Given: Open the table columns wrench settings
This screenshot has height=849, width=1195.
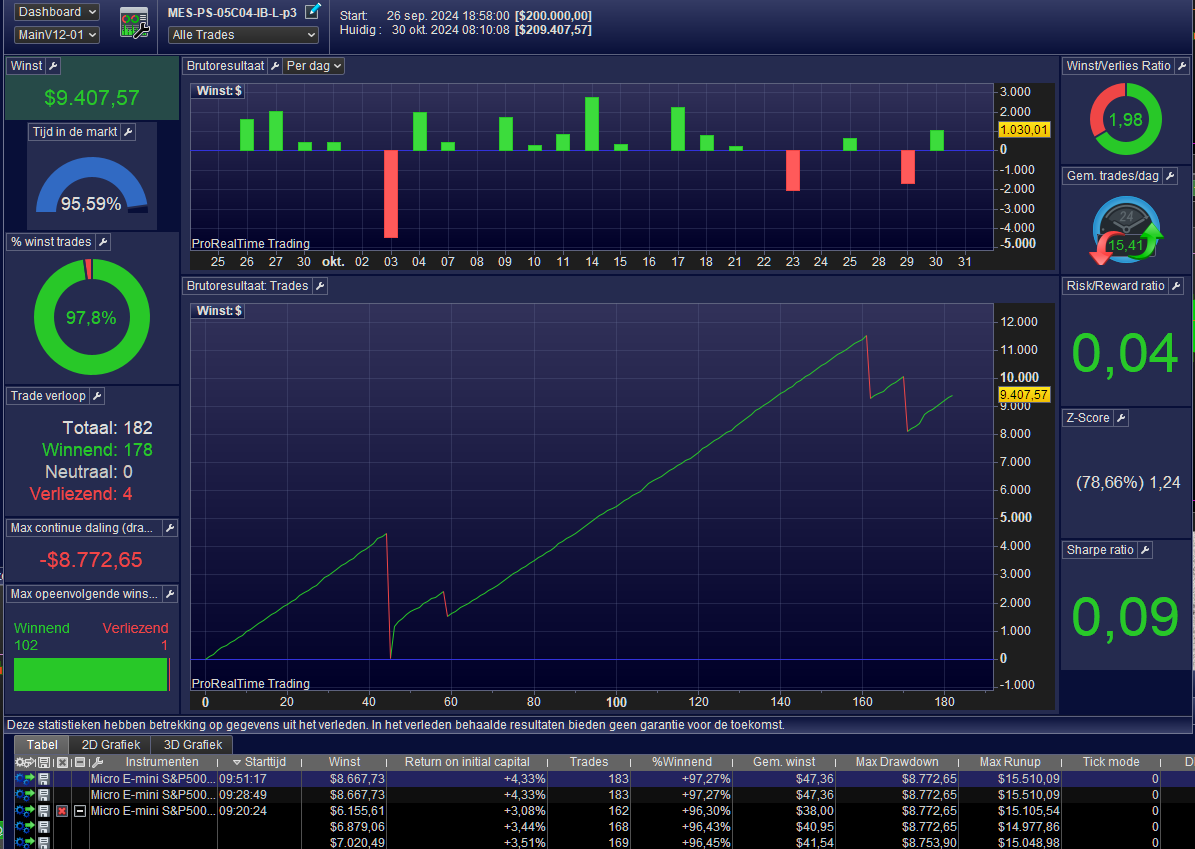Looking at the screenshot, I should point(97,762).
